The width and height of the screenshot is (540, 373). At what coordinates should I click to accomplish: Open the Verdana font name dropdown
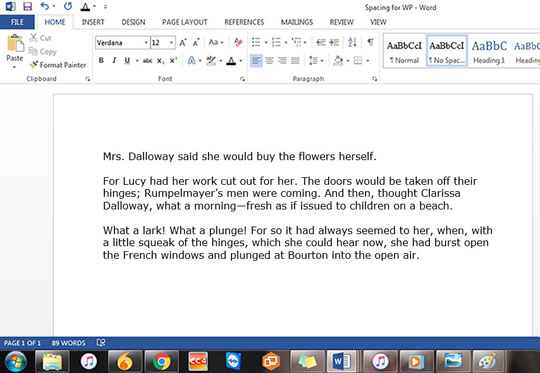point(146,43)
